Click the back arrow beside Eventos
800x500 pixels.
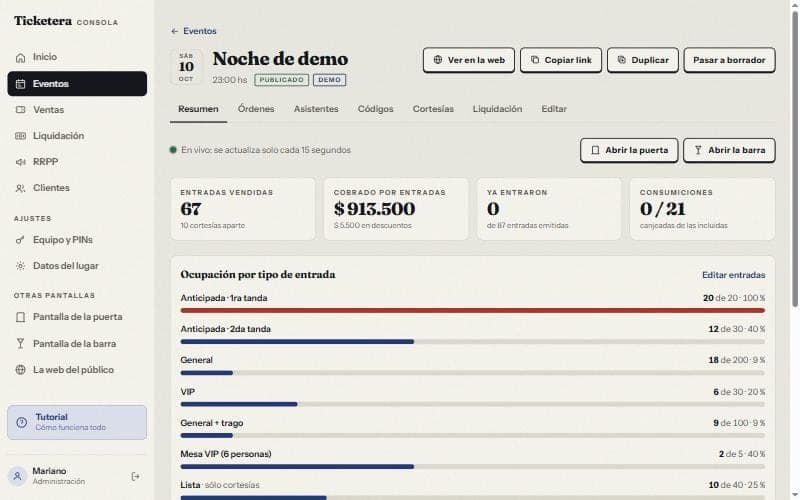[174, 31]
